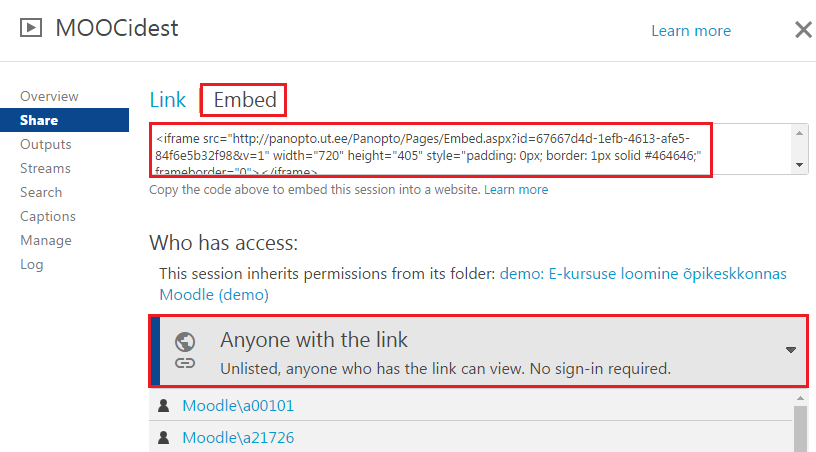
Task: Go to the Outputs section
Action: (46, 144)
